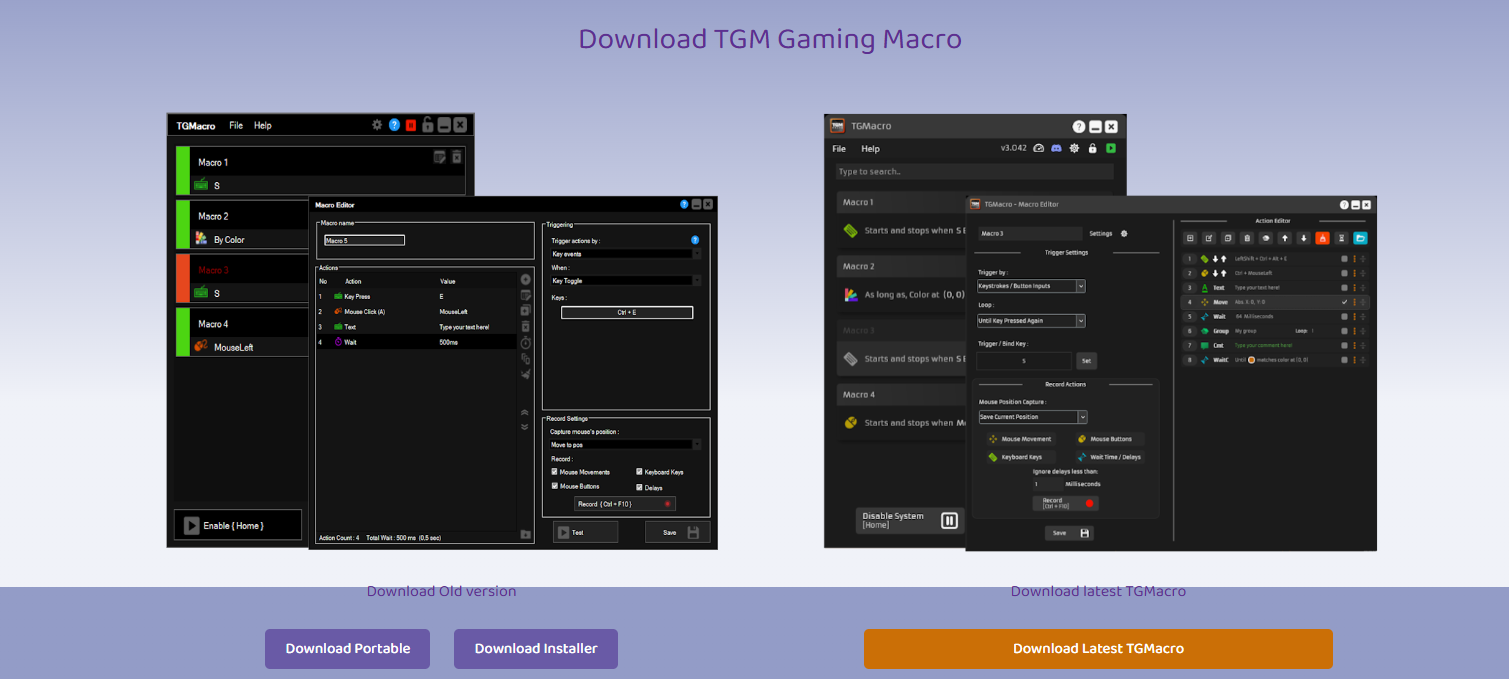Open Help menu in latest TGMacro window

(x=871, y=148)
